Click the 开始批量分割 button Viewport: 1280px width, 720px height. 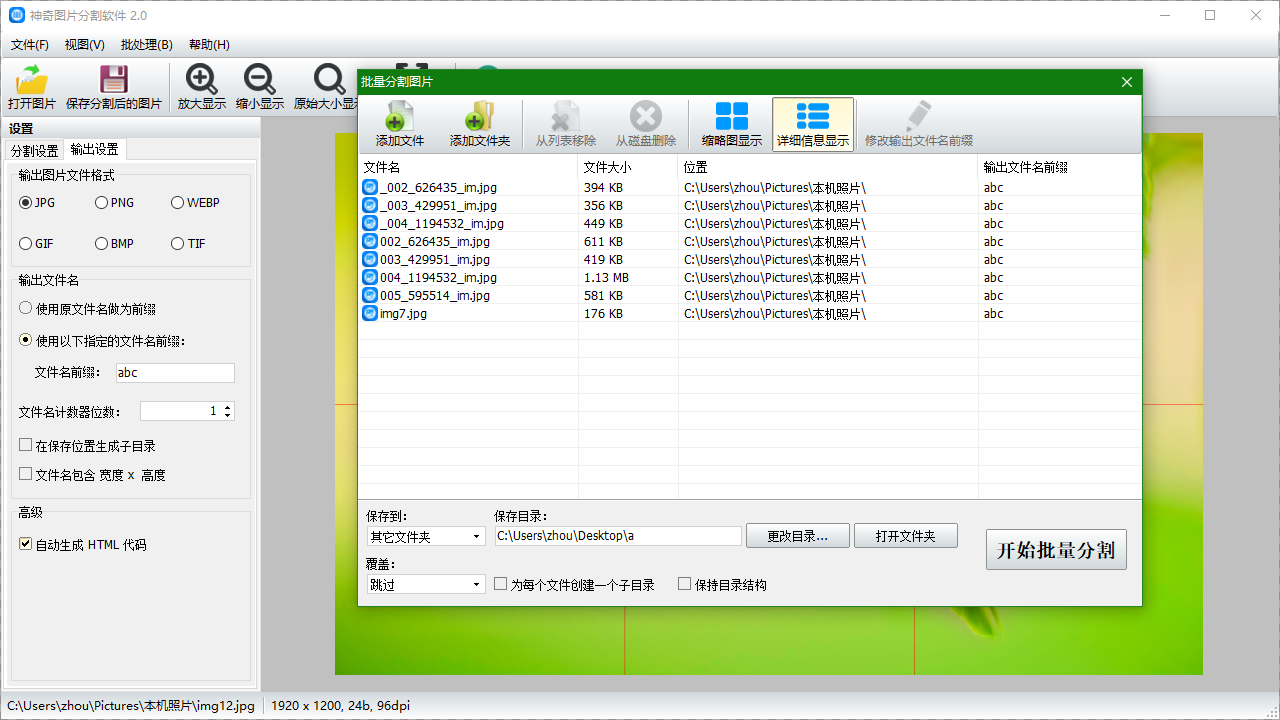(x=1056, y=550)
